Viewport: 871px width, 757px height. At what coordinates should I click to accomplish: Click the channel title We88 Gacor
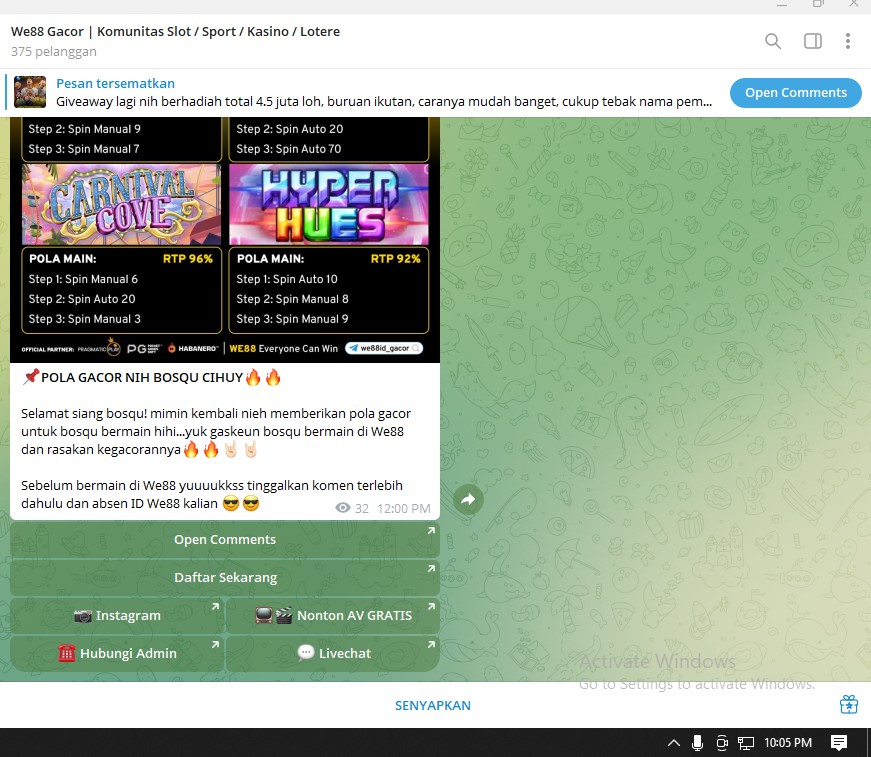[175, 31]
